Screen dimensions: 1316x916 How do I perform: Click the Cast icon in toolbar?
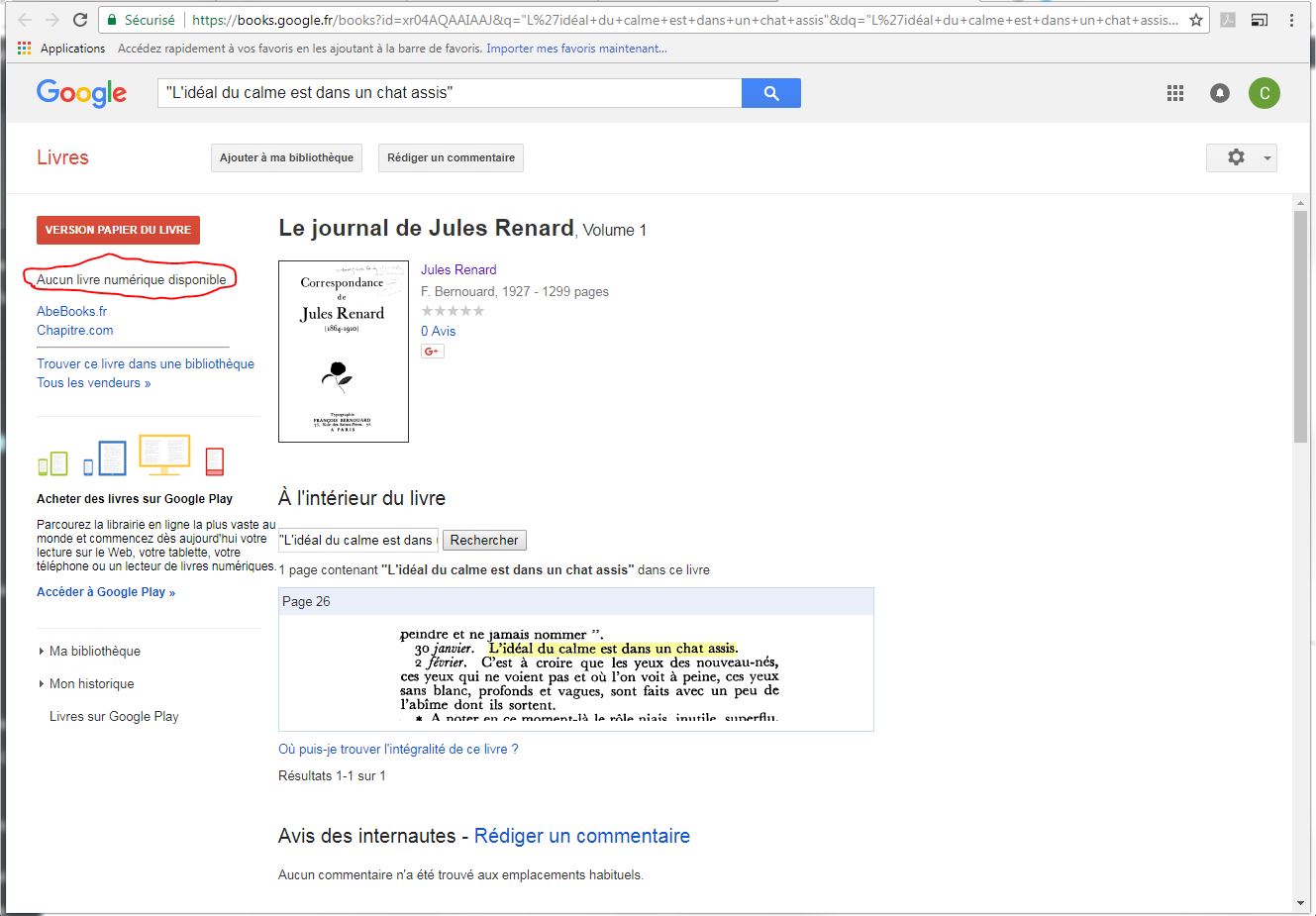point(1260,20)
